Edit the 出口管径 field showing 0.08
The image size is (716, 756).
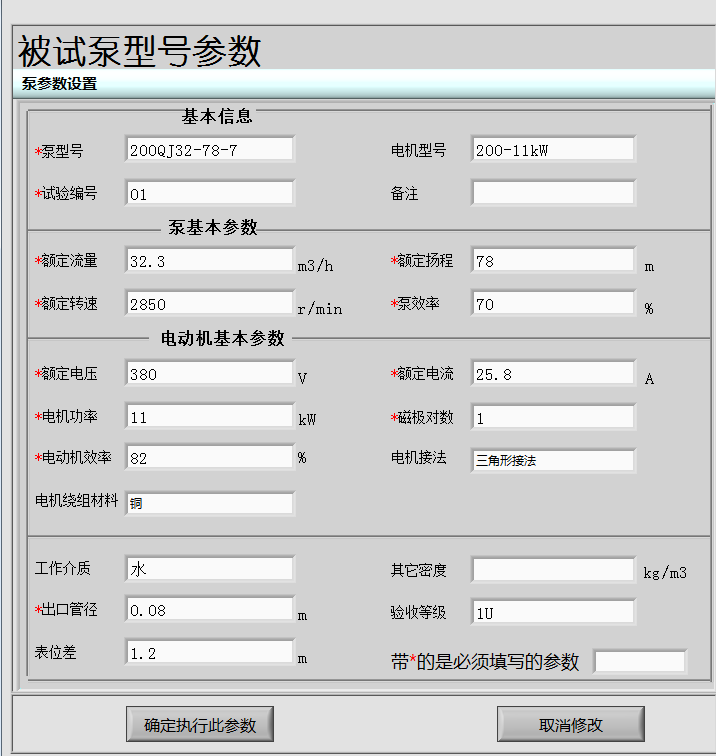210,609
